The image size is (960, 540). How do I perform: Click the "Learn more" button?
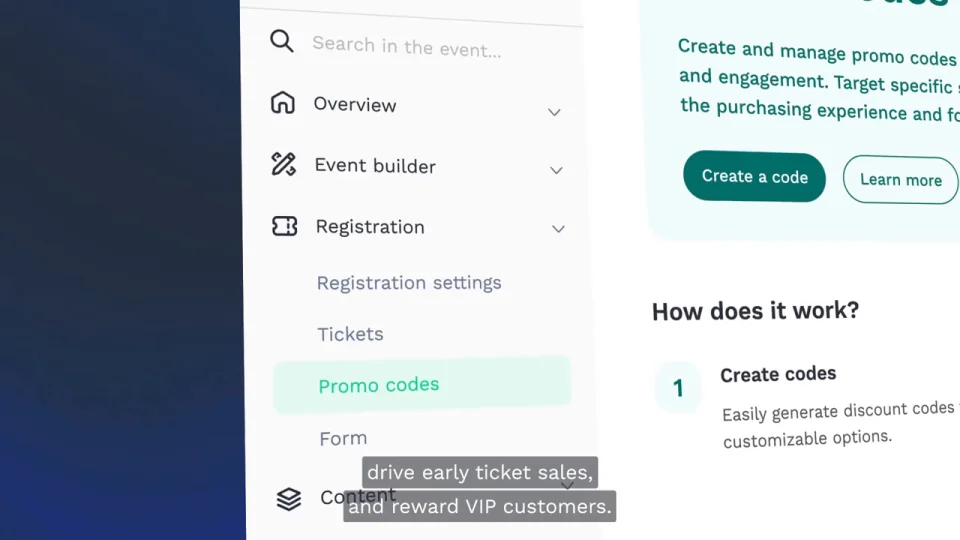coord(900,180)
